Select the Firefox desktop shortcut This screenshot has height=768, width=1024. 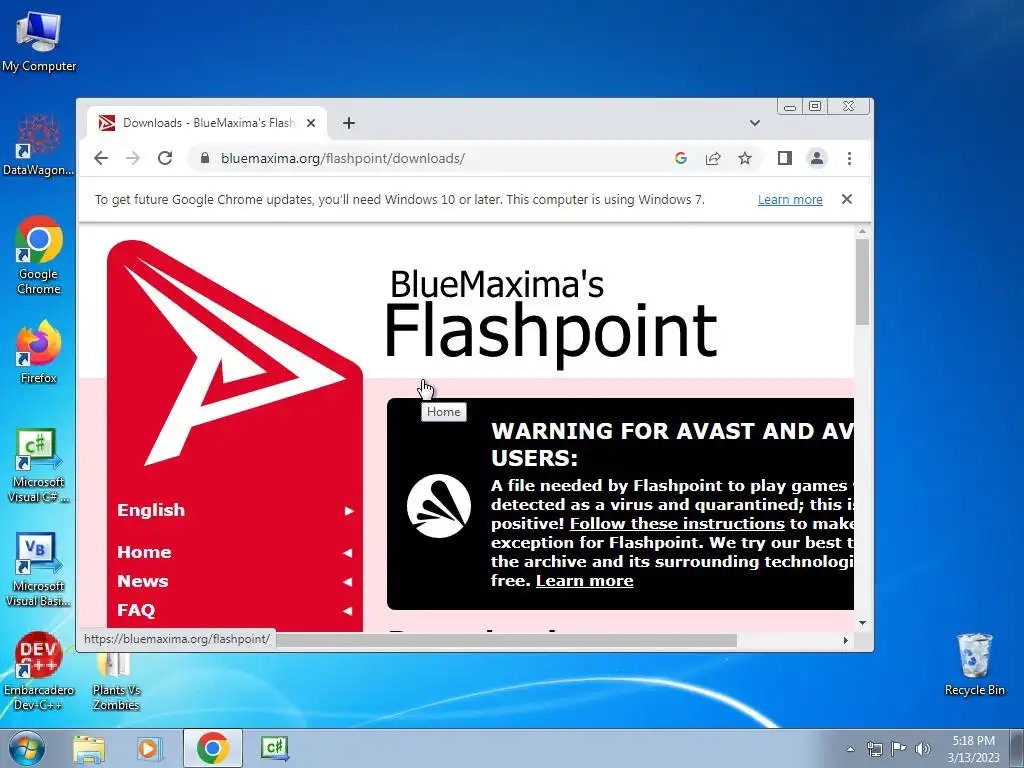click(x=39, y=352)
